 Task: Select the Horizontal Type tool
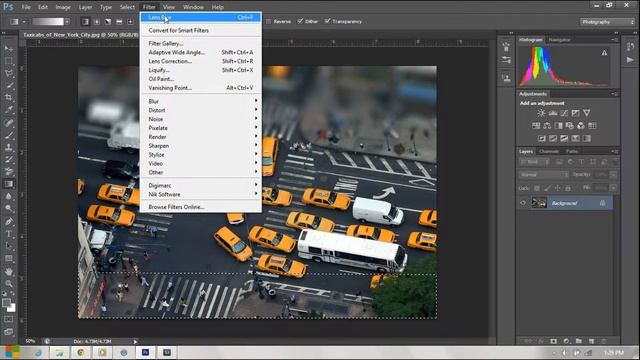(x=9, y=234)
